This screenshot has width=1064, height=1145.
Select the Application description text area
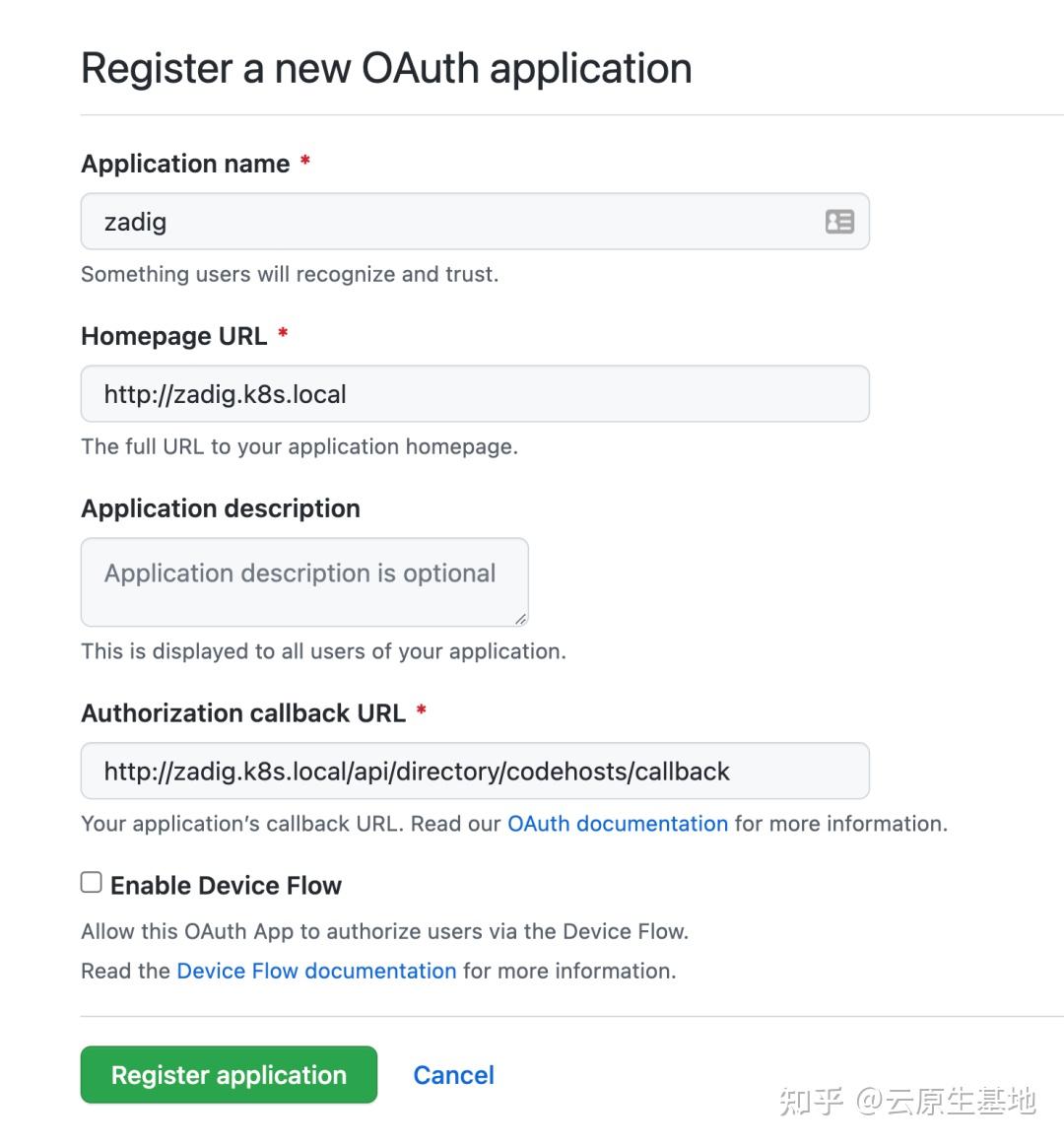[304, 581]
